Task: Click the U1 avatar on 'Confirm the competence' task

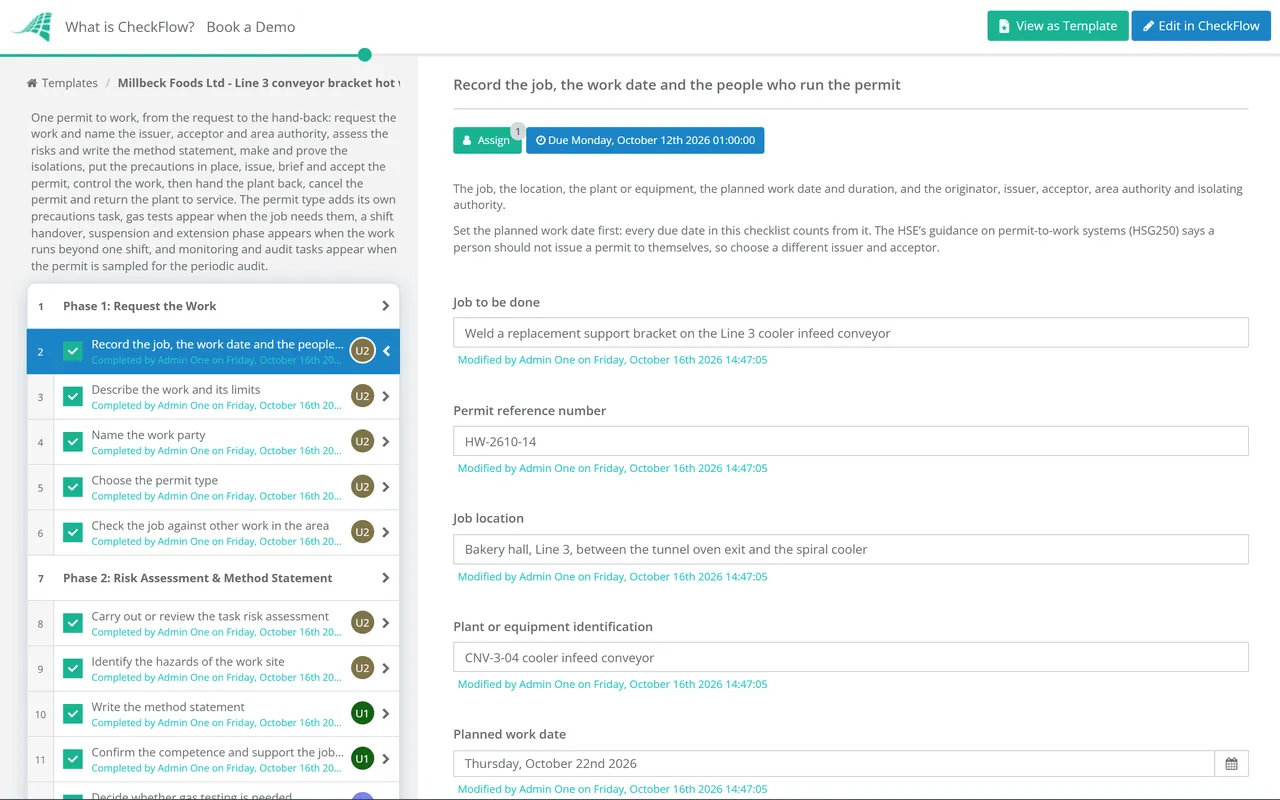Action: pos(362,759)
